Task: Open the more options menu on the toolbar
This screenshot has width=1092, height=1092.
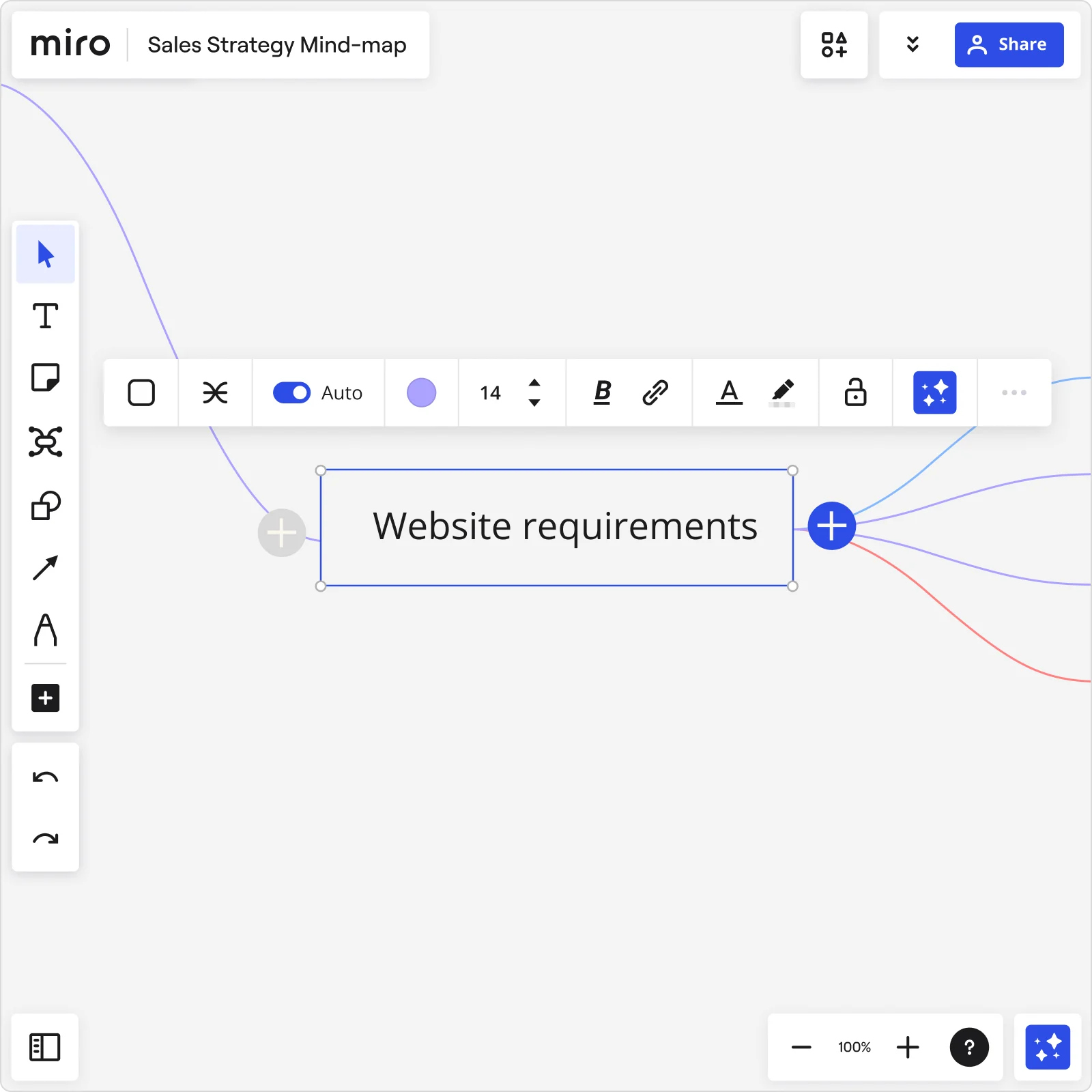Action: [1014, 392]
